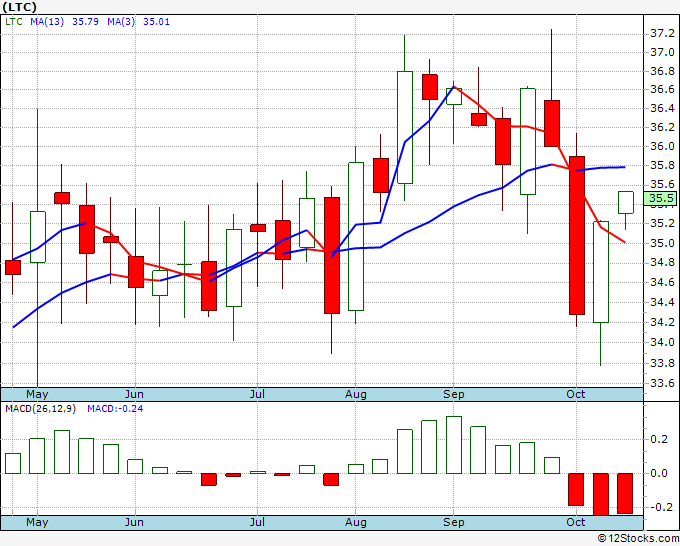Click the MA(13) legend label

(47, 22)
